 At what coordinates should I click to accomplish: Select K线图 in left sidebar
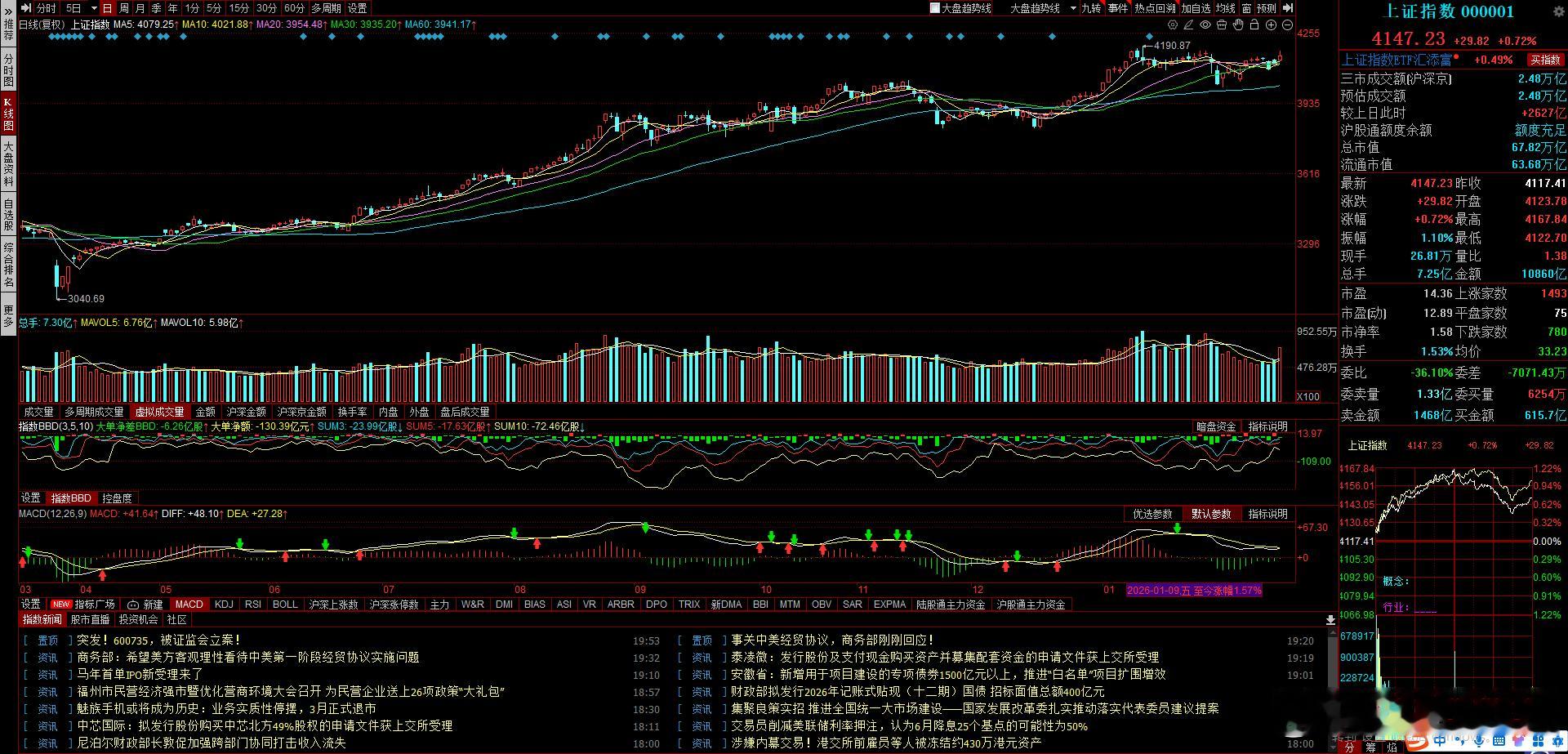pos(8,115)
